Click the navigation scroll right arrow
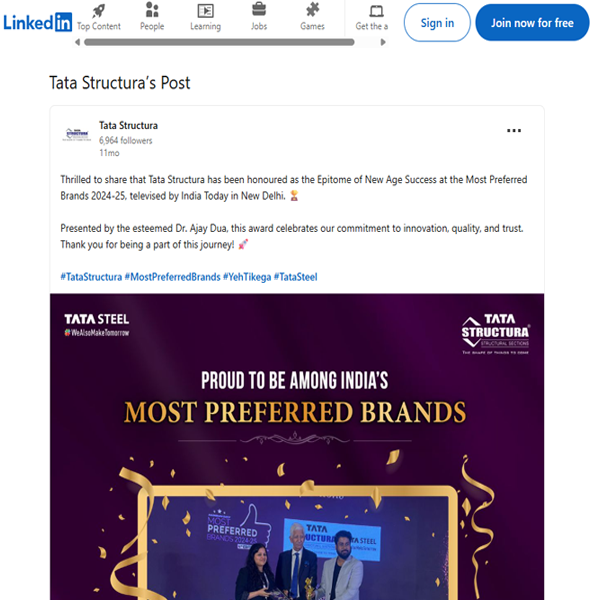The image size is (600, 600). (x=383, y=42)
